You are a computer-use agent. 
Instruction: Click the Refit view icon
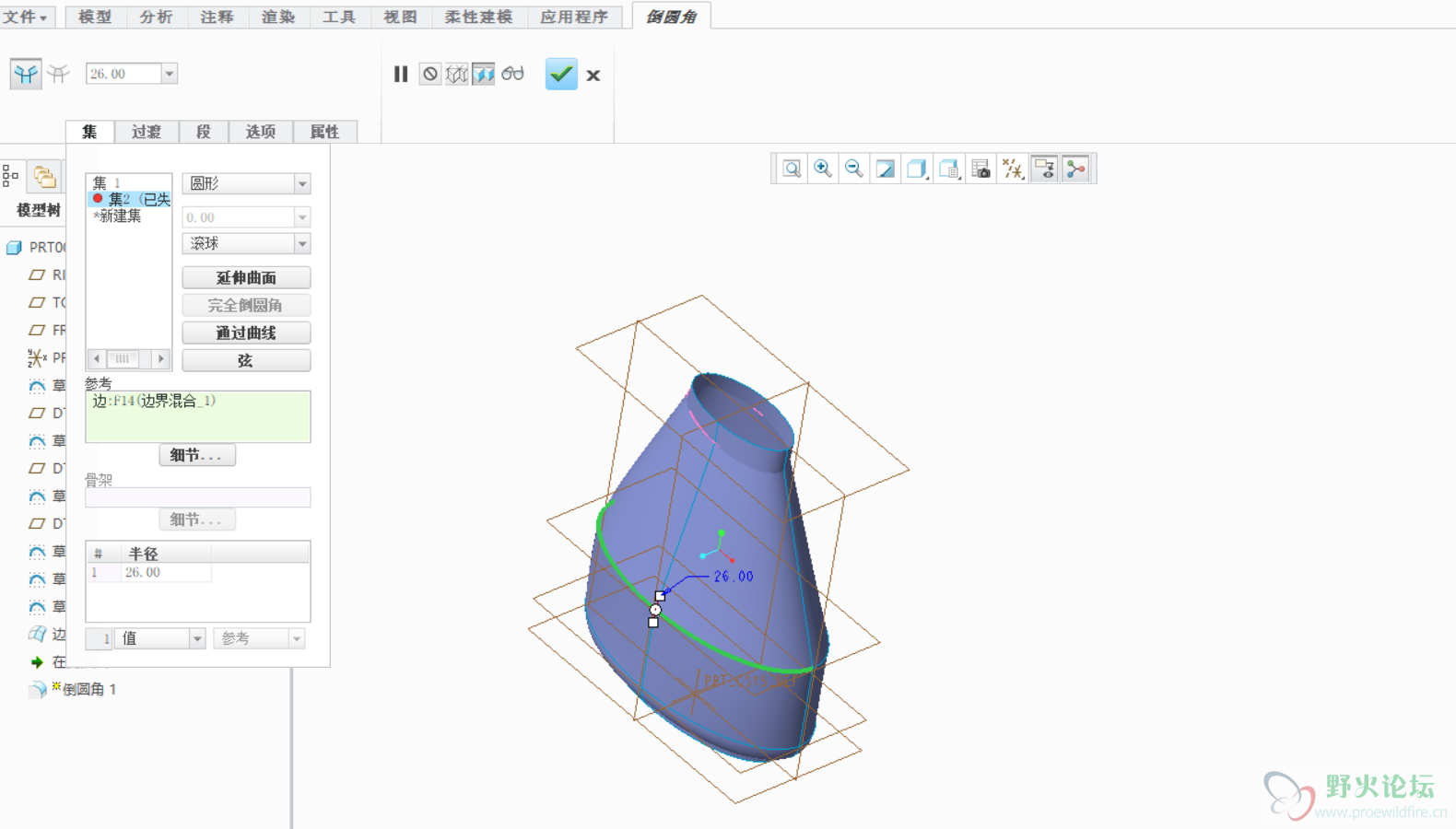point(792,169)
